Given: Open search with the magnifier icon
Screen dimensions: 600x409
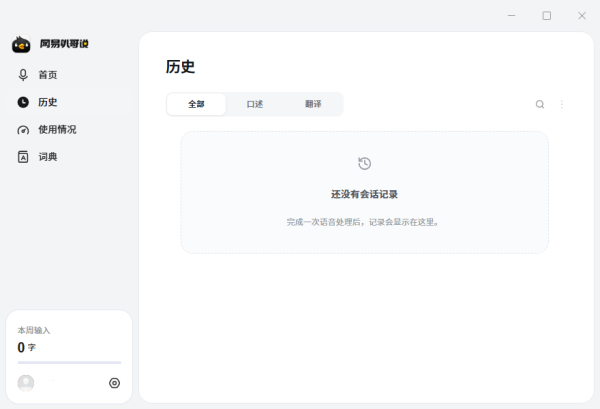Looking at the screenshot, I should pos(540,104).
